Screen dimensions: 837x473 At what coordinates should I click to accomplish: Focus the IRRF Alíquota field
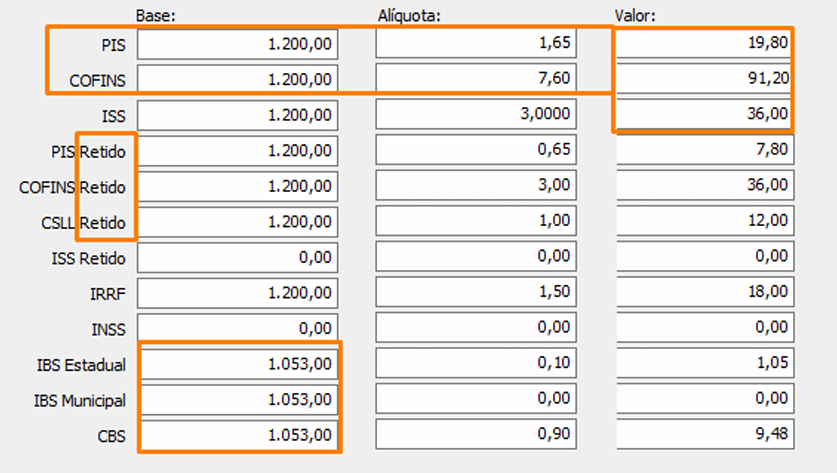476,292
